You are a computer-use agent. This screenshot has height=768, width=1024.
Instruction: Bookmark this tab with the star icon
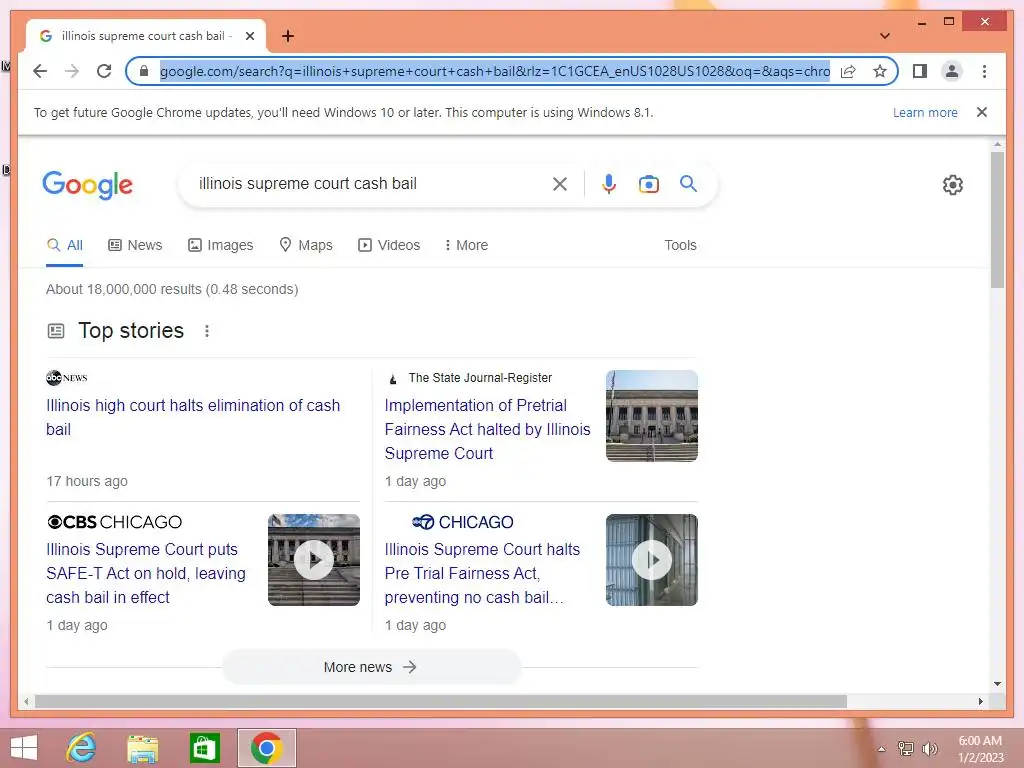point(880,71)
